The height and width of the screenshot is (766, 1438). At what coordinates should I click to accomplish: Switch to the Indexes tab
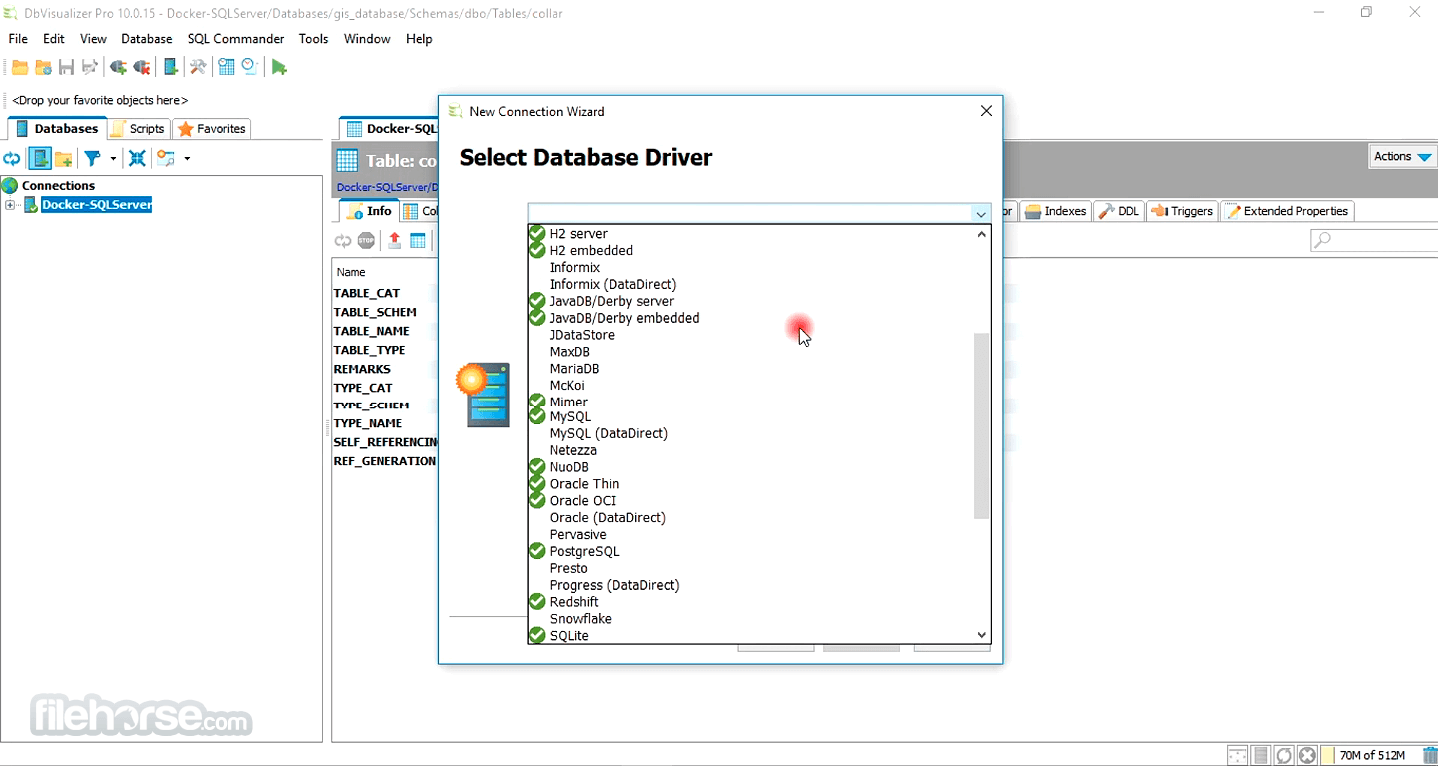point(1056,211)
